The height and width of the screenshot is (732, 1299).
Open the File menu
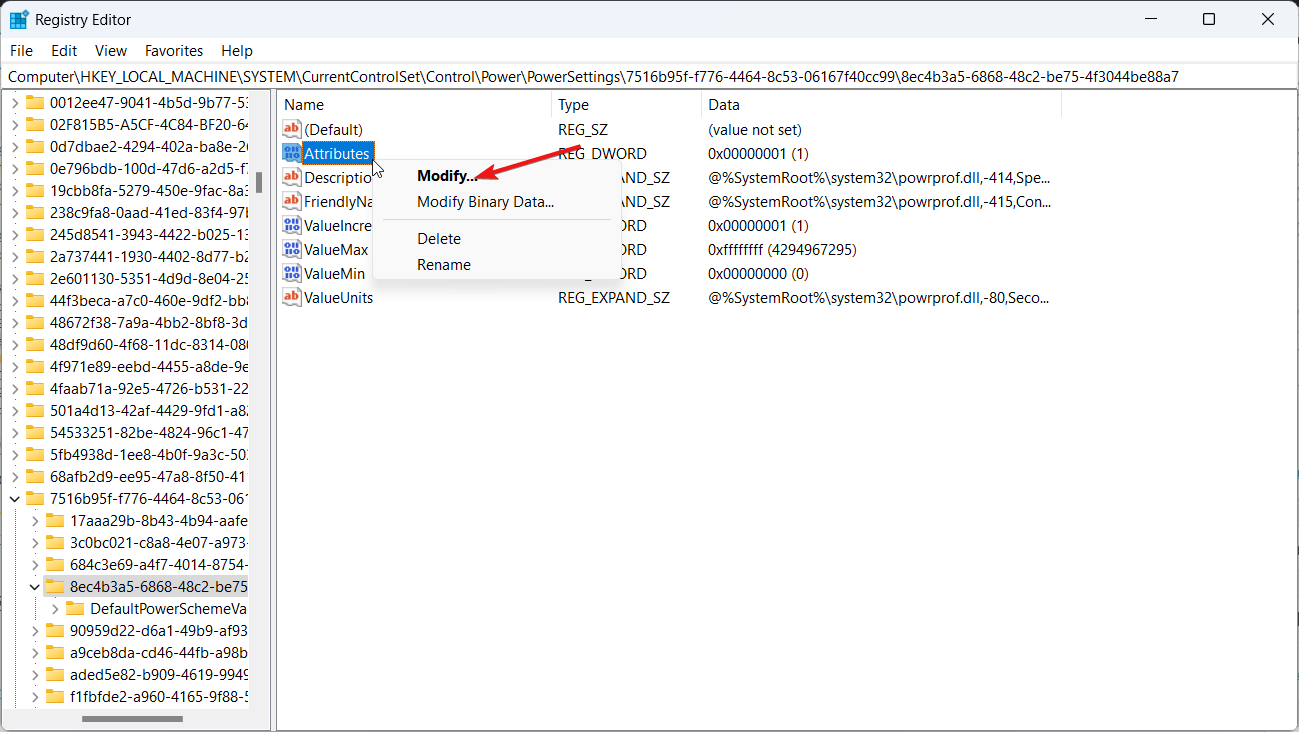pos(21,50)
